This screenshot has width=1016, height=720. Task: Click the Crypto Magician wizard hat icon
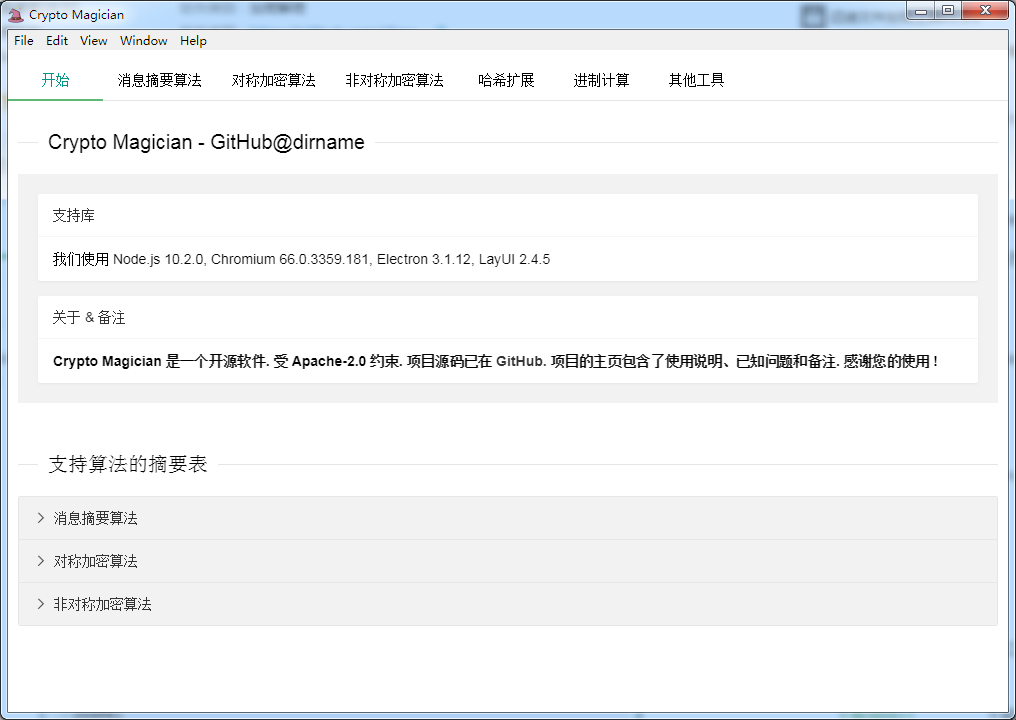tap(16, 14)
